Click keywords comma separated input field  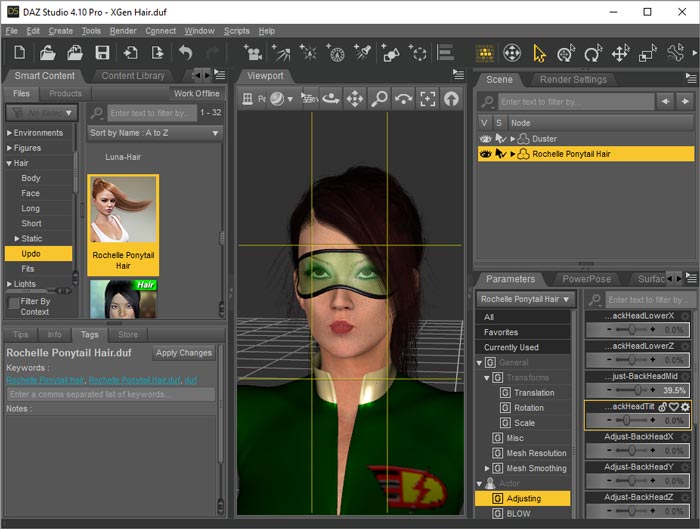[111, 395]
